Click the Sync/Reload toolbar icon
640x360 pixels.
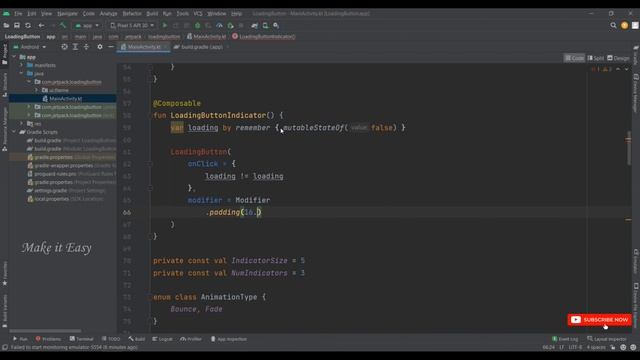(x=28, y=25)
